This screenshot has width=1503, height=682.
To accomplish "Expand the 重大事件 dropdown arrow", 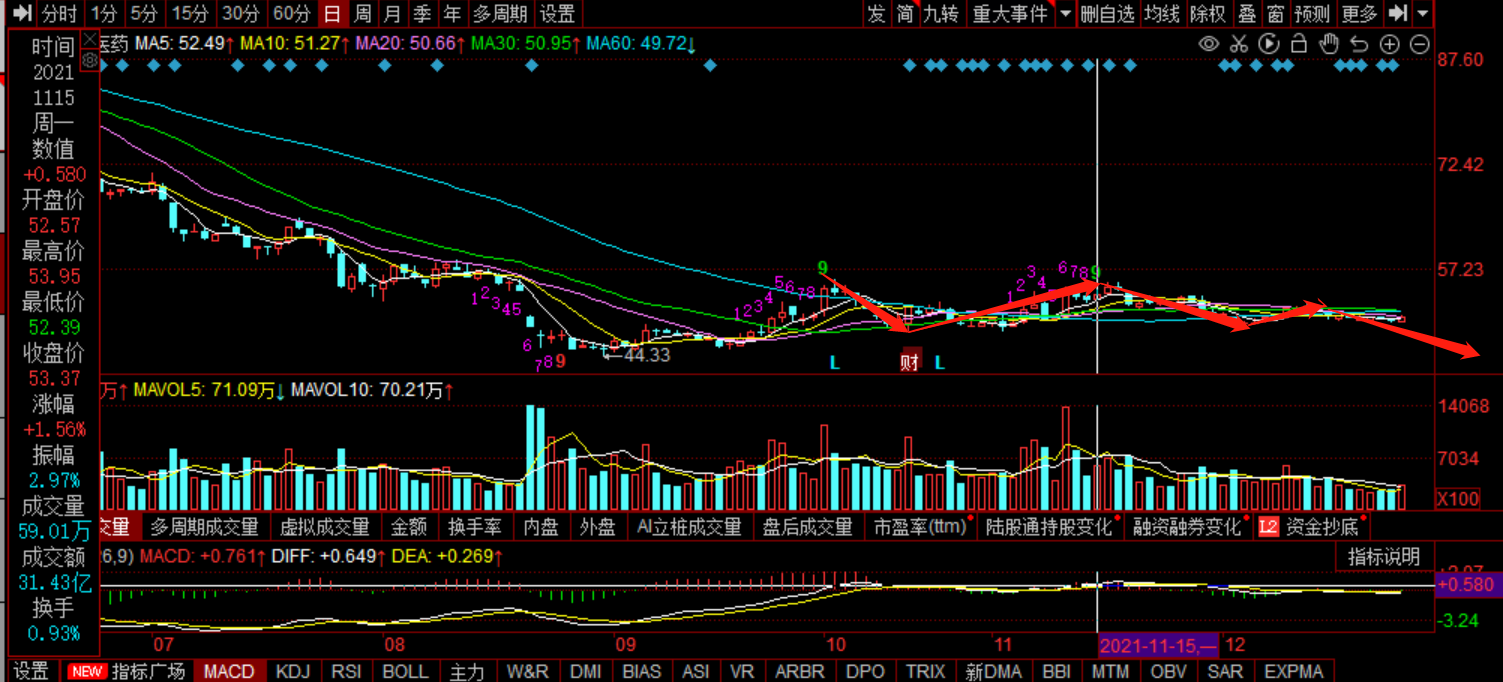I will click(1065, 14).
